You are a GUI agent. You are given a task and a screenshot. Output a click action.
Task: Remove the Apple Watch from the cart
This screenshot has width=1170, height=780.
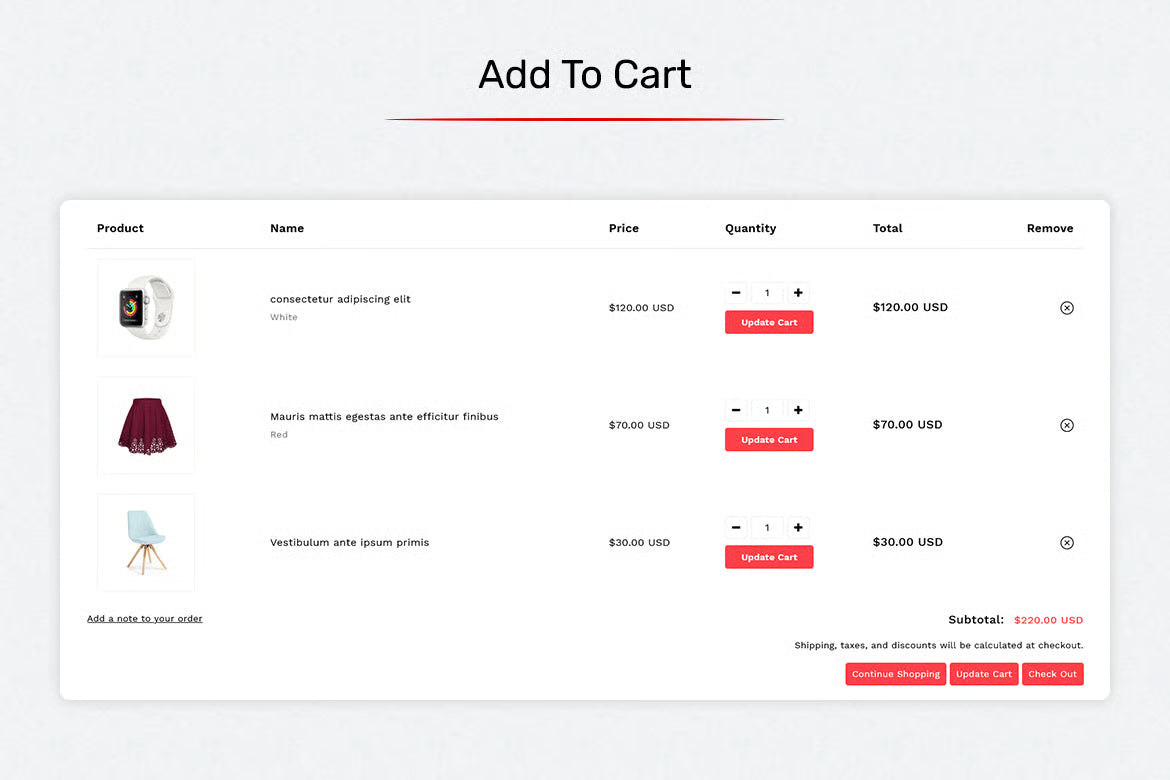tap(1067, 307)
